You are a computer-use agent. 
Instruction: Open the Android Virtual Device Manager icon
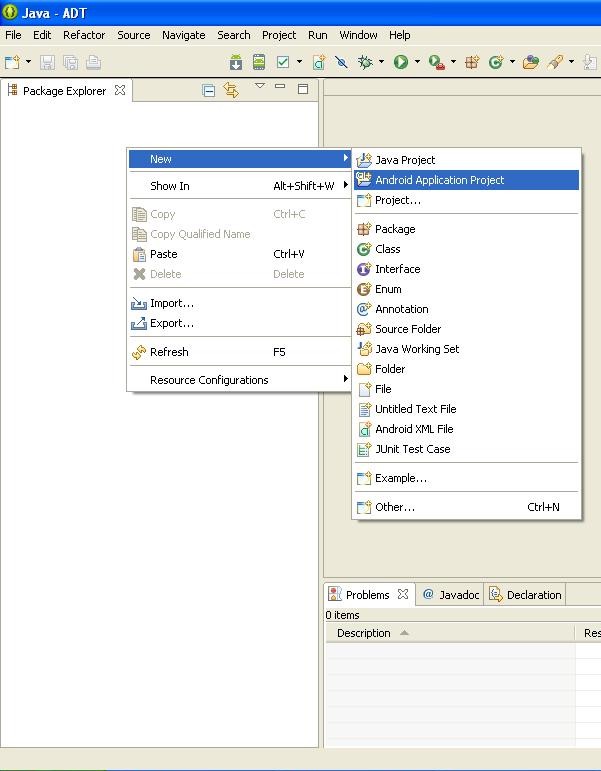point(259,62)
